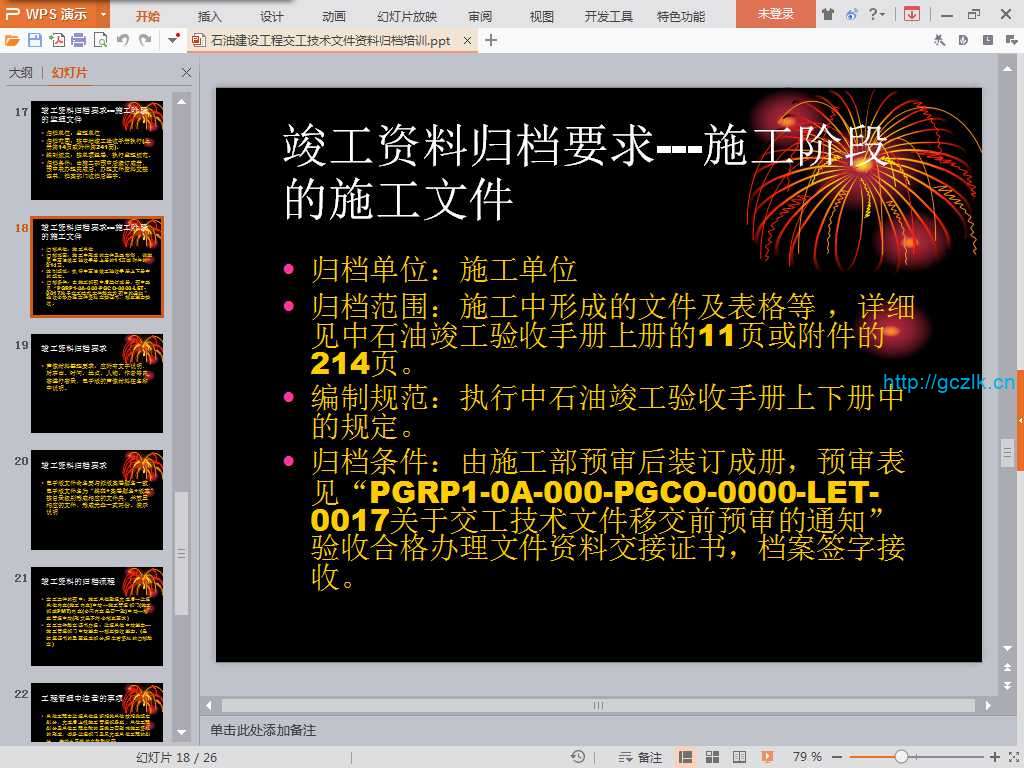Switch to the 大纲 outline tab
1024x768 pixels.
tap(21, 73)
